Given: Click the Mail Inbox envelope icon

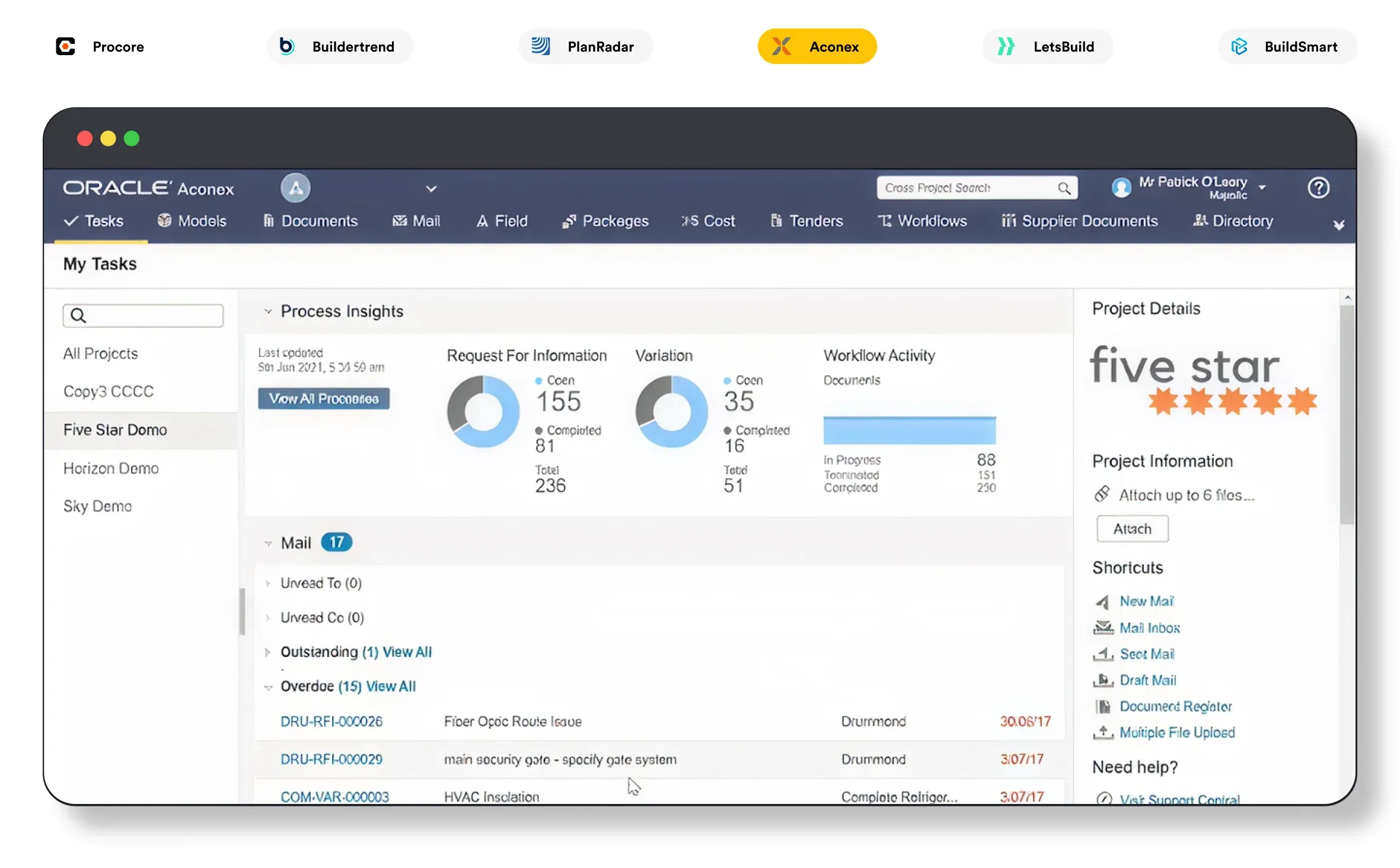Looking at the screenshot, I should (x=1103, y=627).
